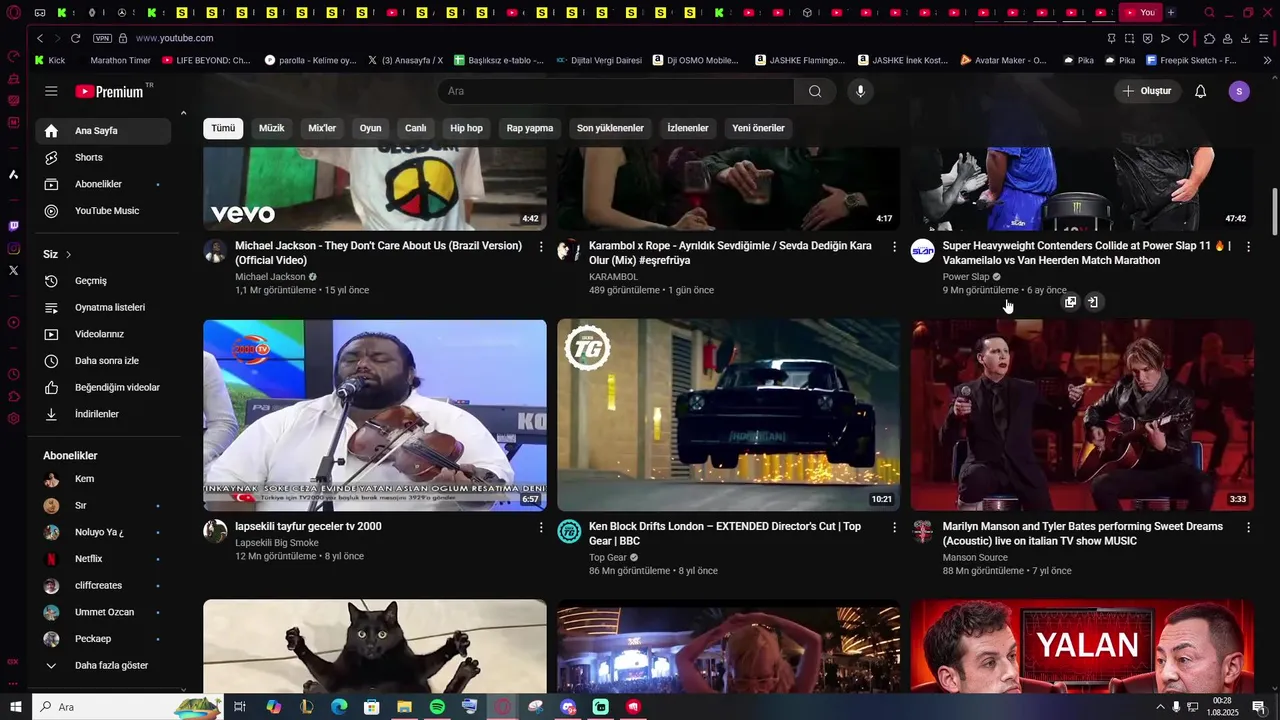Open YouTube Music from the sidebar
The image size is (1280, 720).
103,211
